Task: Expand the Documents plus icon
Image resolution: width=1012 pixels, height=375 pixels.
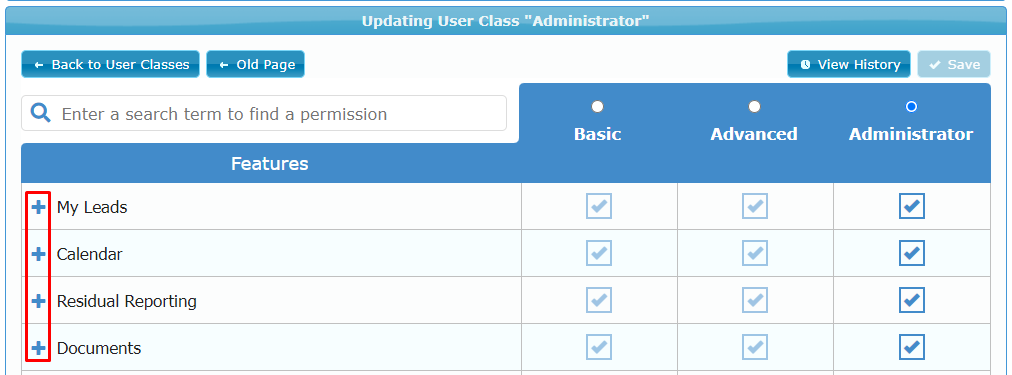Action: pos(39,348)
